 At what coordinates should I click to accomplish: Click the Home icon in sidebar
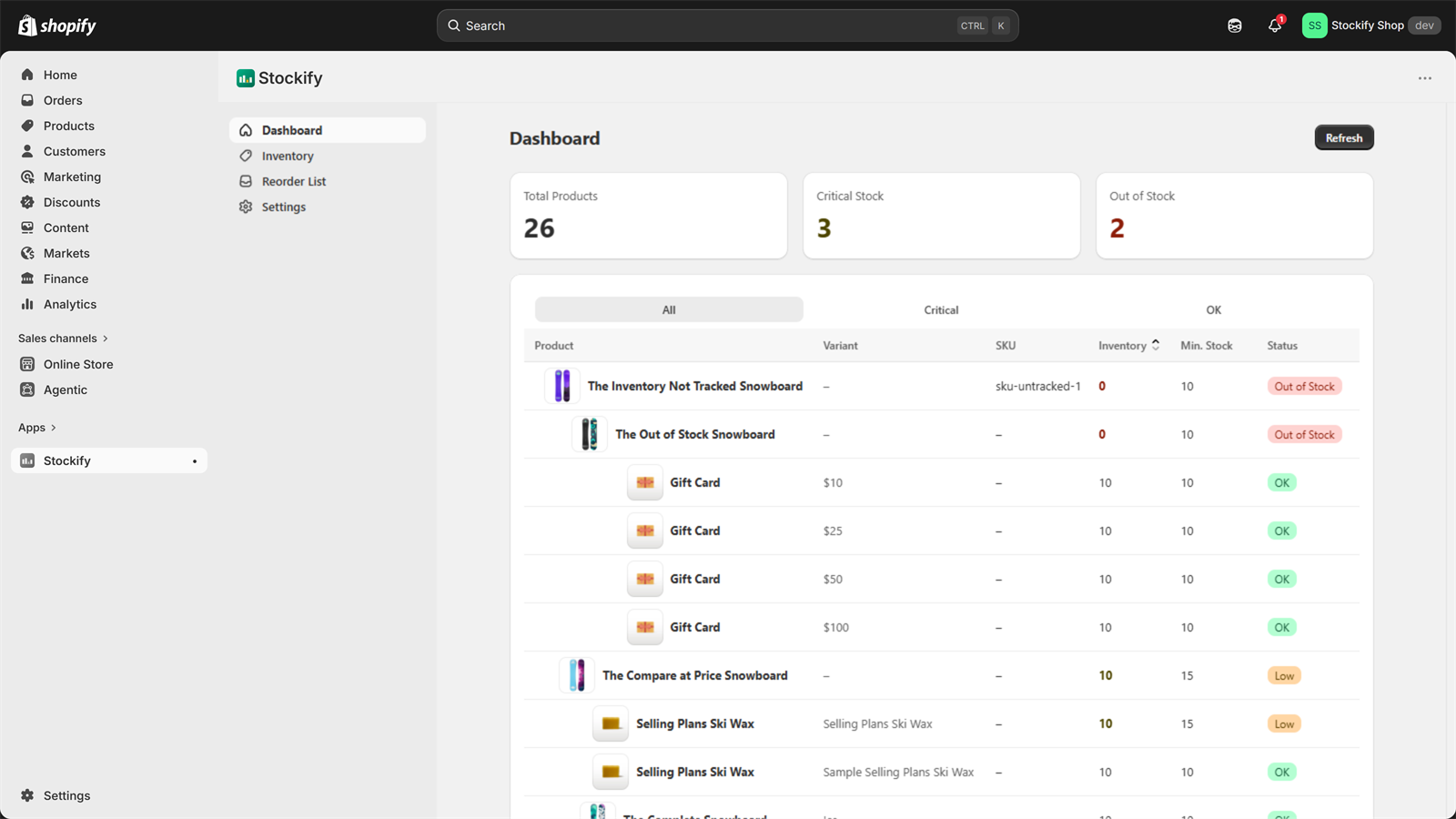[27, 75]
